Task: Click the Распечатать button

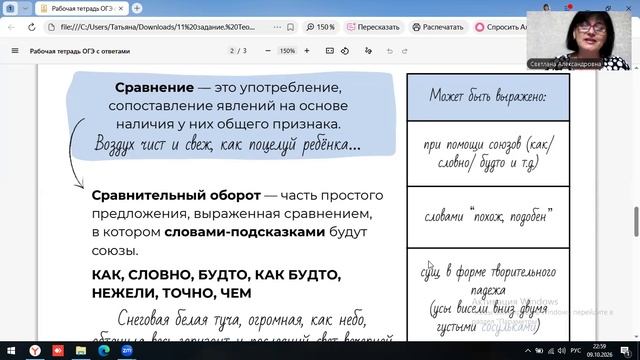Action: (438, 27)
